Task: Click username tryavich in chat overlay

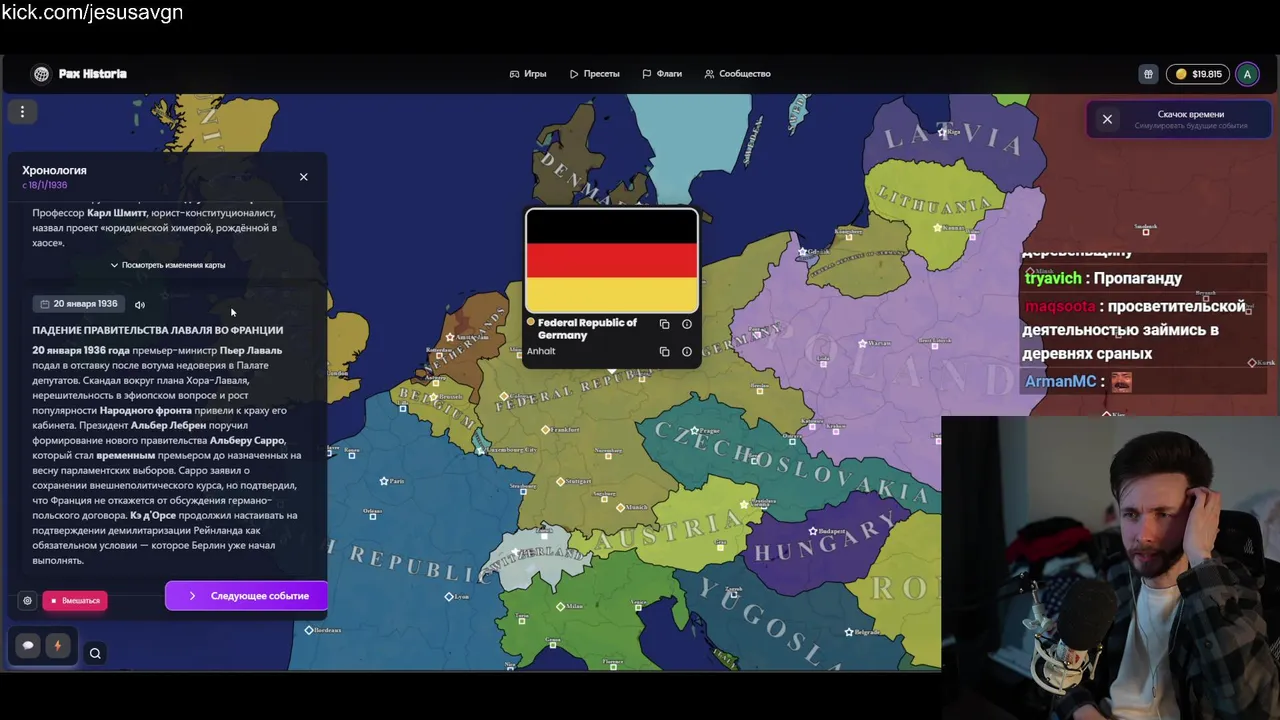Action: 1053,278
